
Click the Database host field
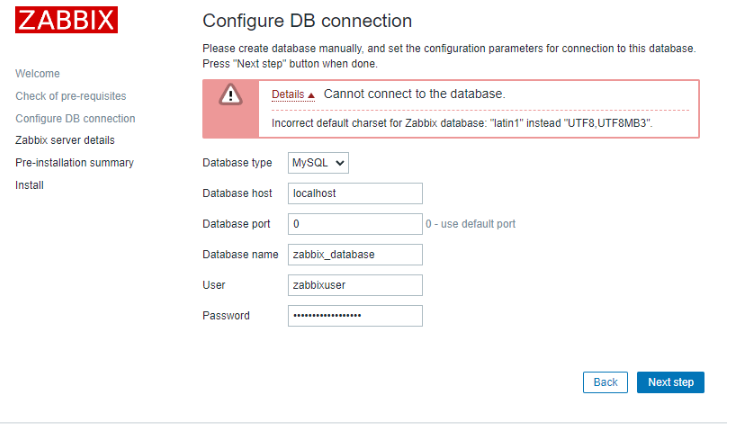tap(355, 193)
